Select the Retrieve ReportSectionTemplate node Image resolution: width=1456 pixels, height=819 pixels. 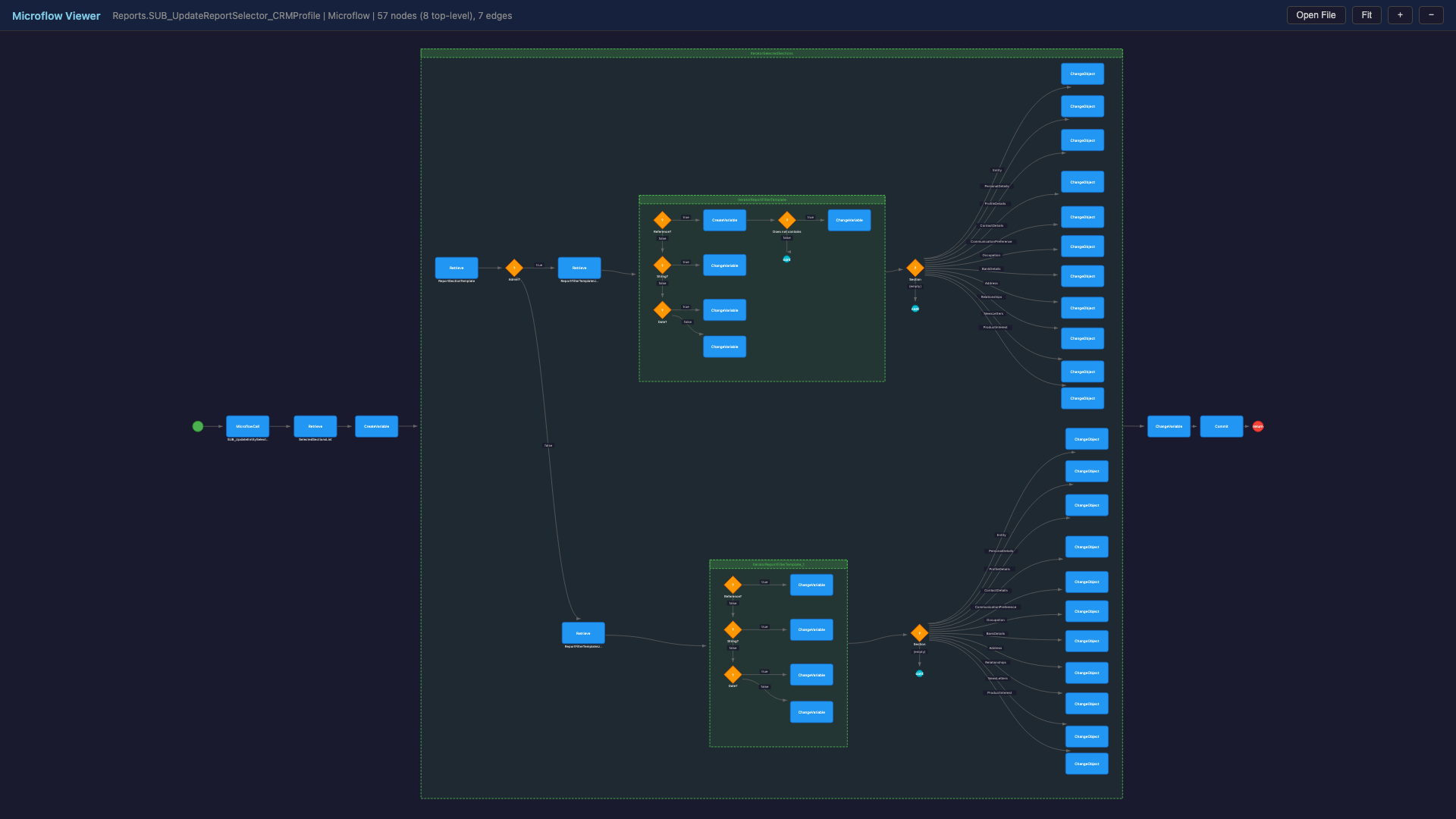pyautogui.click(x=456, y=268)
